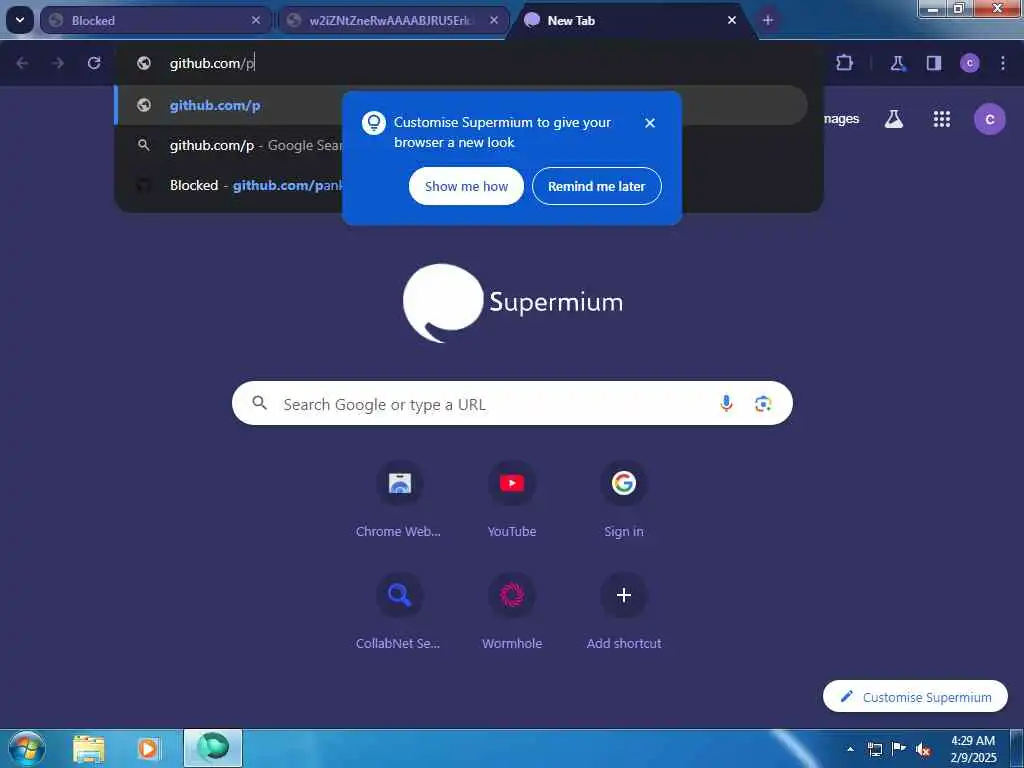Reload the current page
Viewport: 1024px width, 768px height.
coord(94,63)
